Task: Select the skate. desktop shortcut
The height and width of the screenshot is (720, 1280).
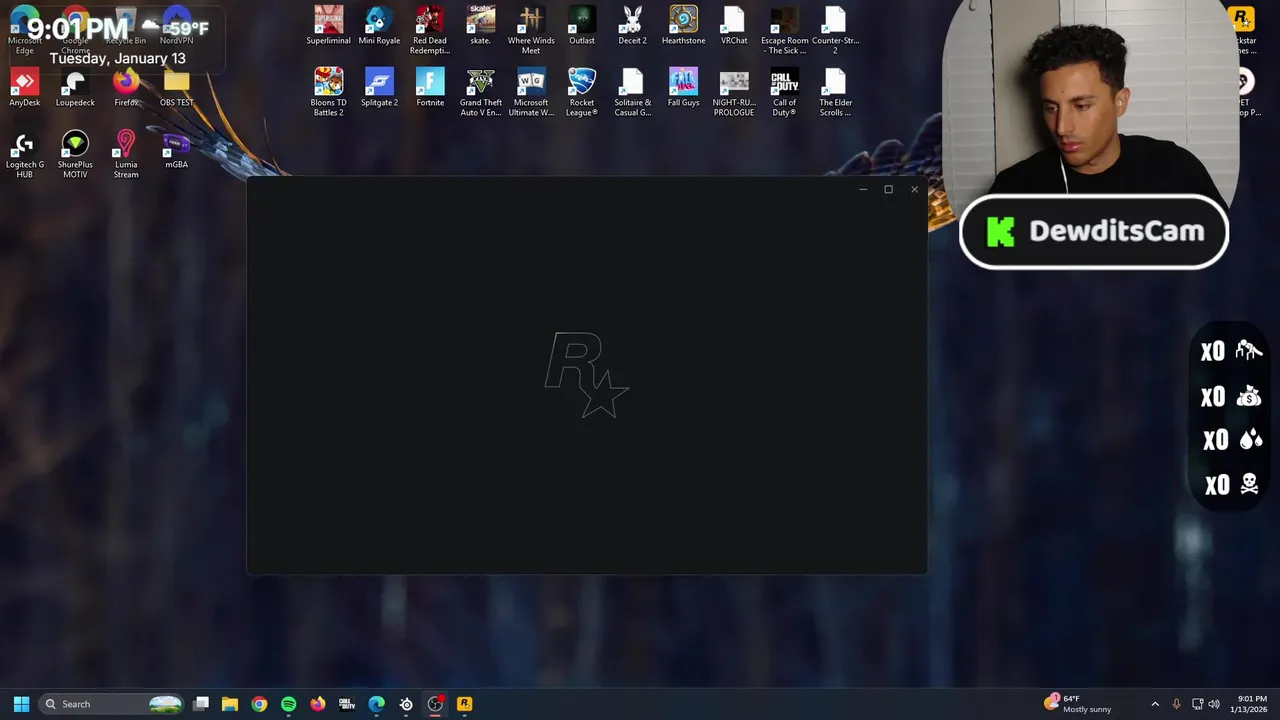Action: pos(481,26)
